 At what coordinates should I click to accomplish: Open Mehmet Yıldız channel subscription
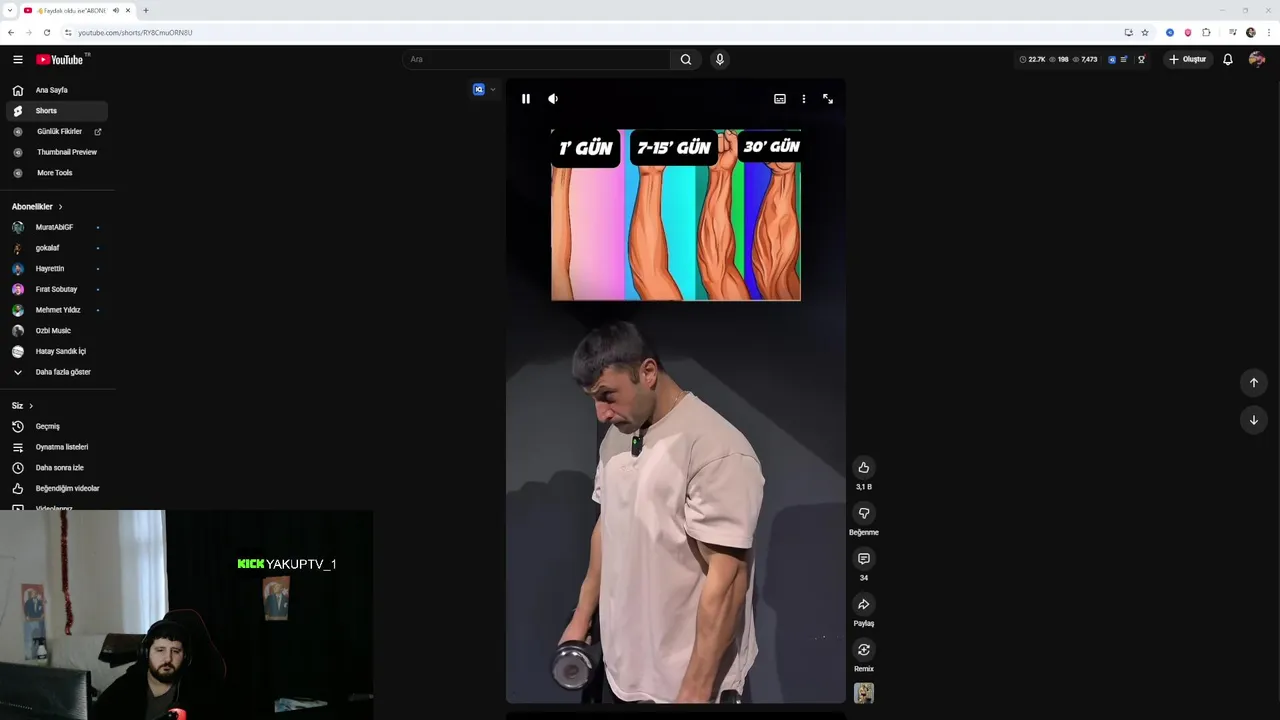[x=57, y=310]
